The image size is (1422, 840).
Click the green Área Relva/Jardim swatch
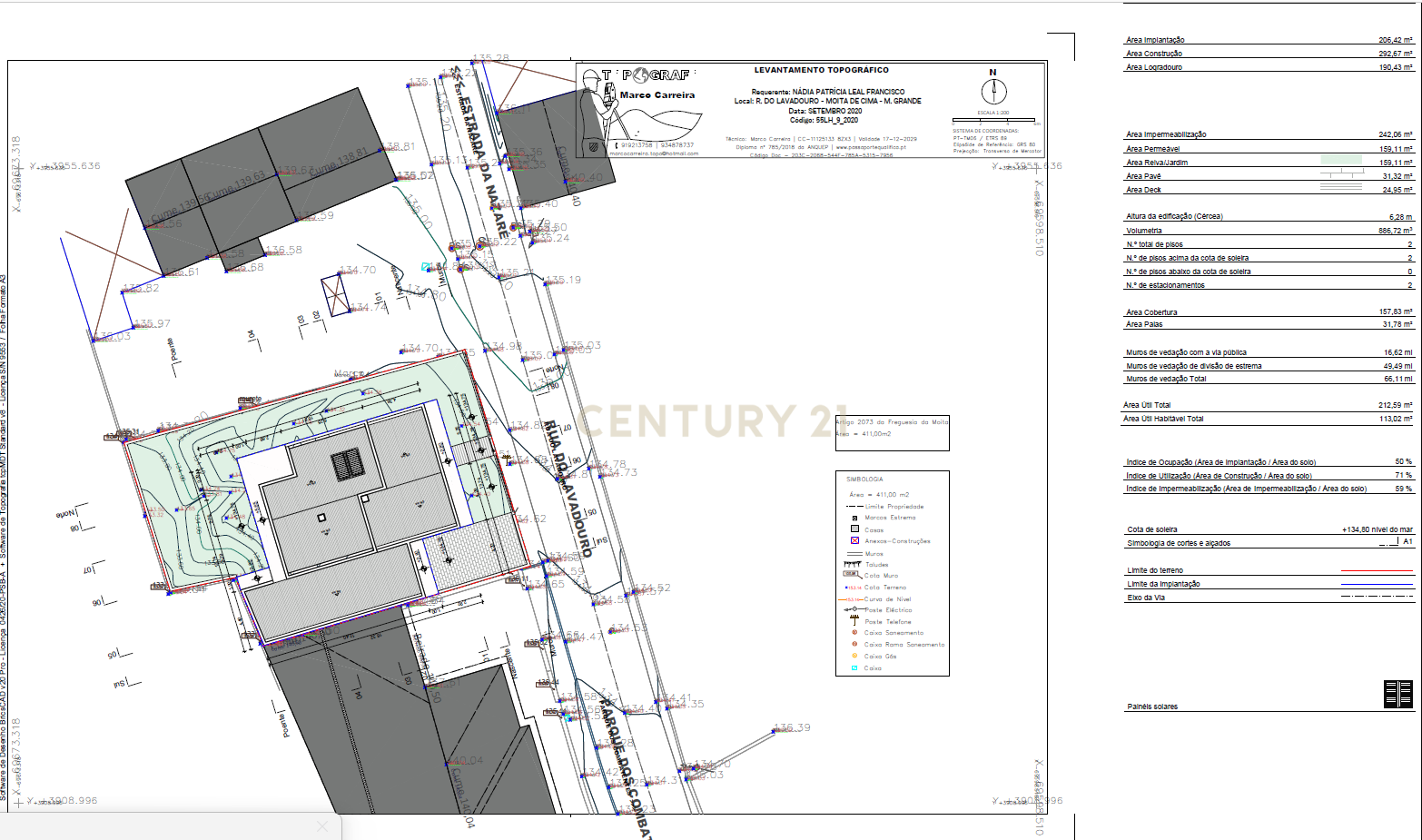click(1341, 161)
